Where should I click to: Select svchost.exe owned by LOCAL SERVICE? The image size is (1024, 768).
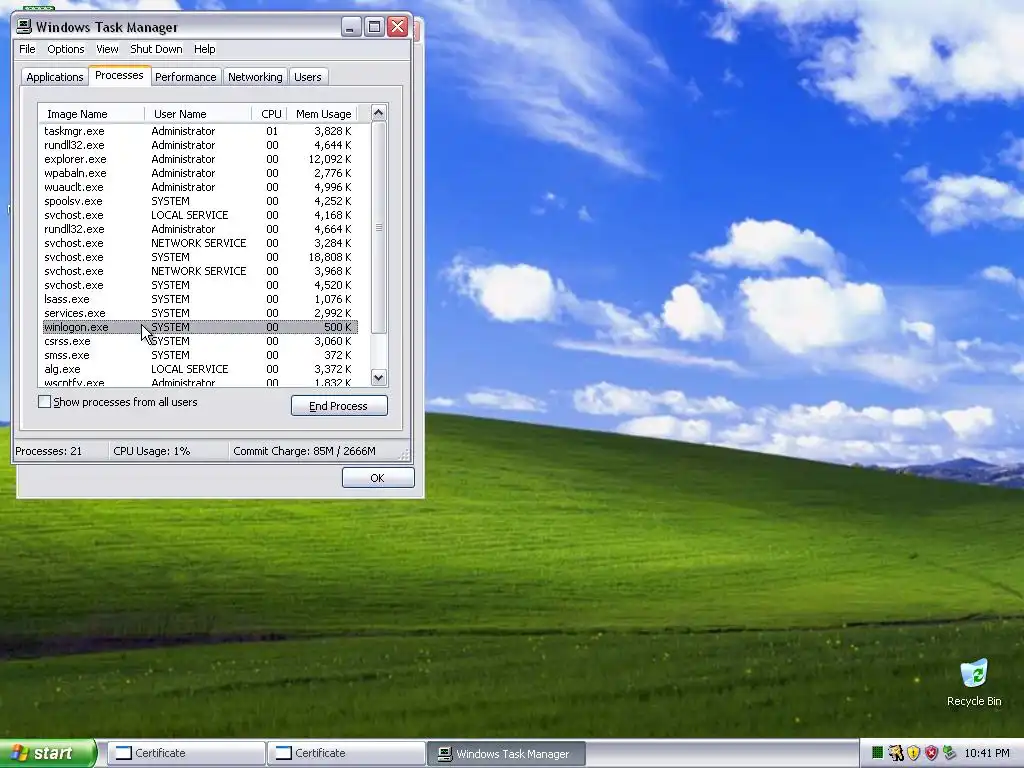click(199, 215)
